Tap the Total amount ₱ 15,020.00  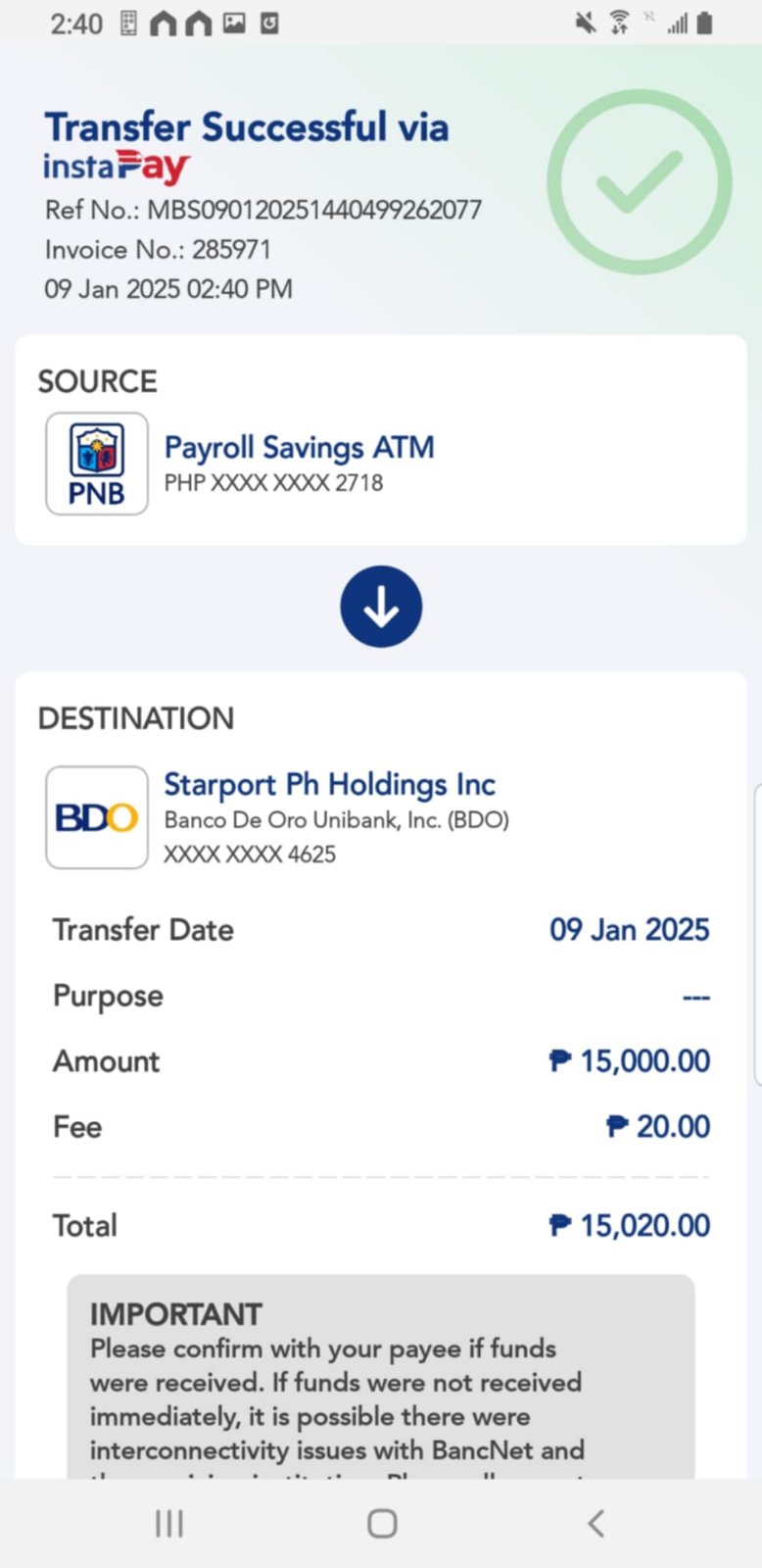pos(630,1225)
